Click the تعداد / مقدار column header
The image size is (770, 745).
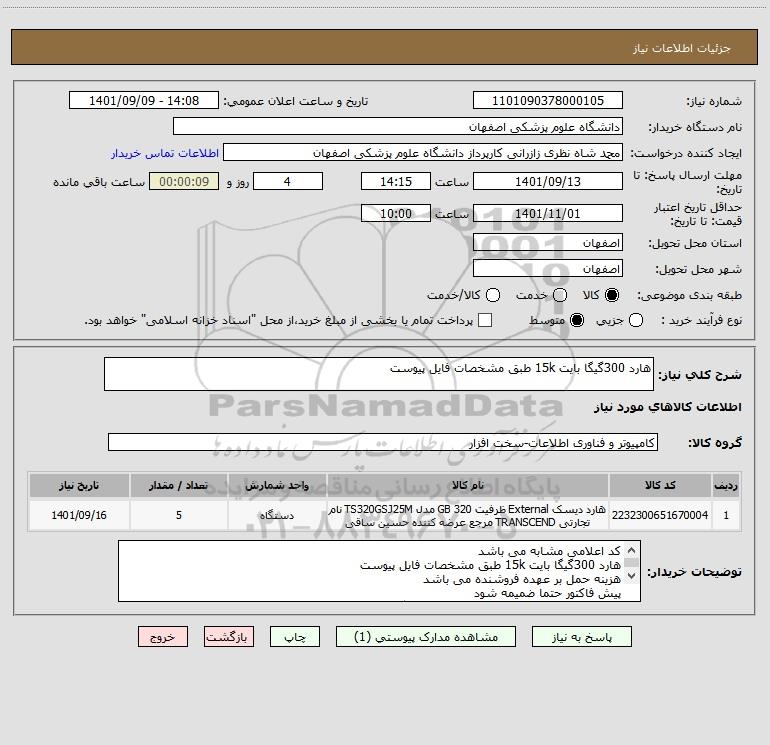pyautogui.click(x=179, y=485)
